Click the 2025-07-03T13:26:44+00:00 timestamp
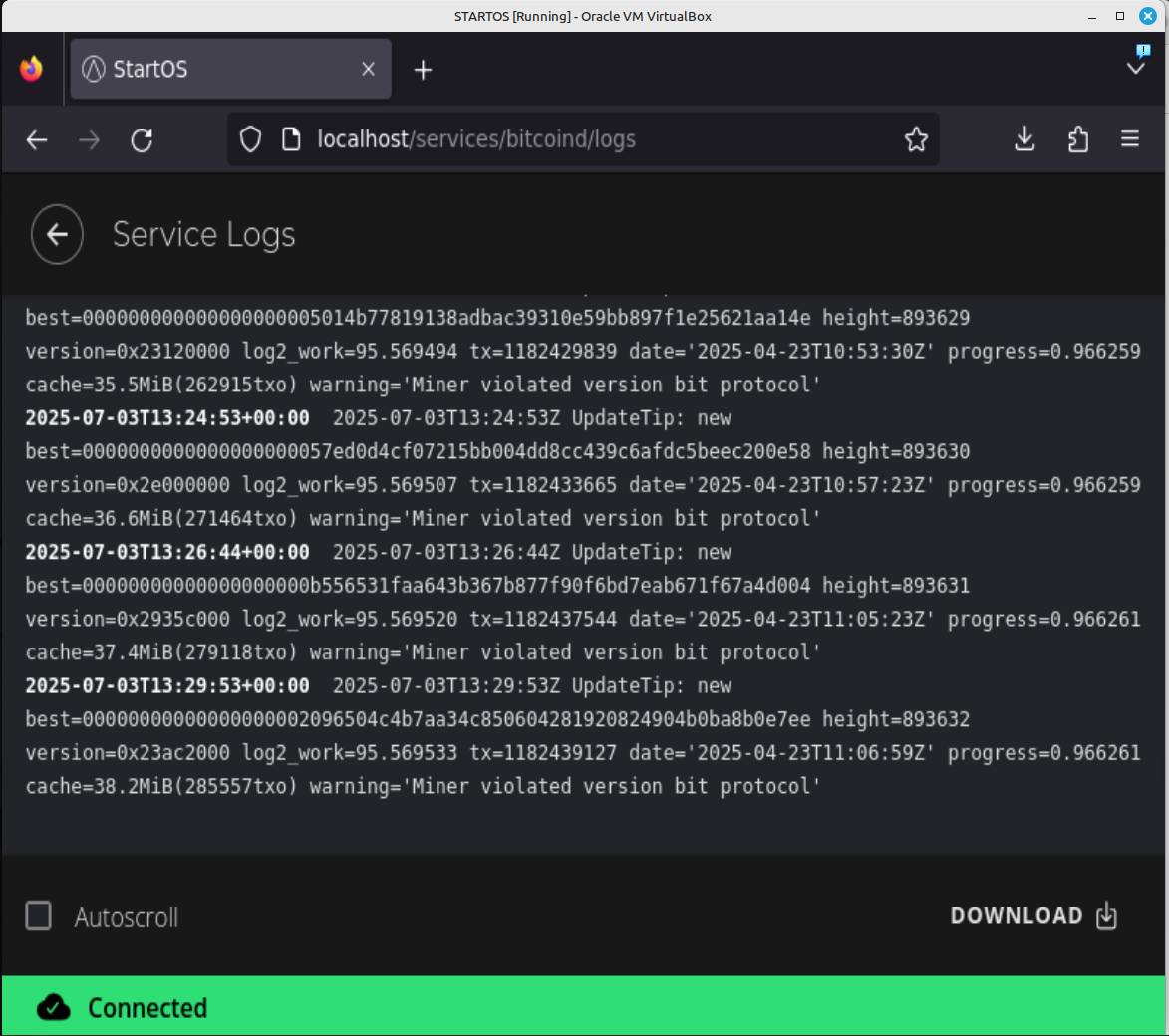 tap(167, 552)
